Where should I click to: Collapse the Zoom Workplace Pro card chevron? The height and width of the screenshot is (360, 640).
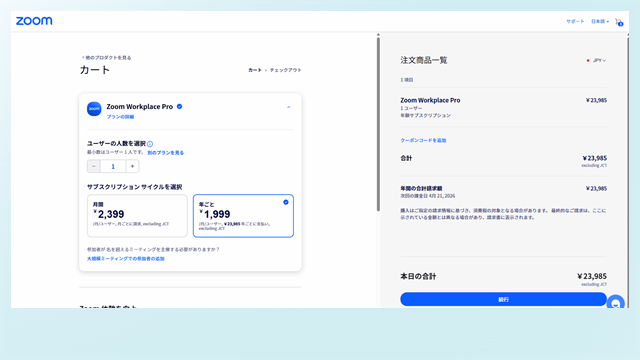[288, 107]
